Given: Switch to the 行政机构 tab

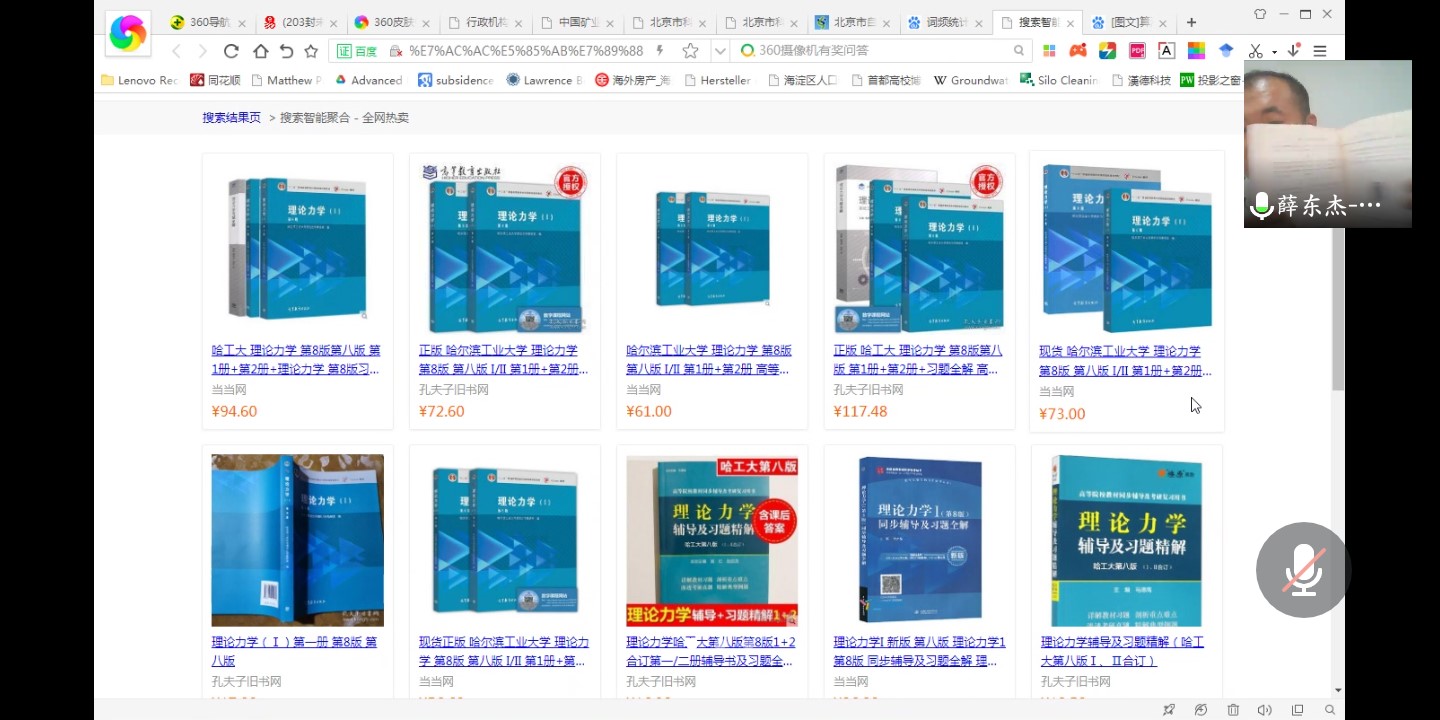Looking at the screenshot, I should [x=485, y=23].
